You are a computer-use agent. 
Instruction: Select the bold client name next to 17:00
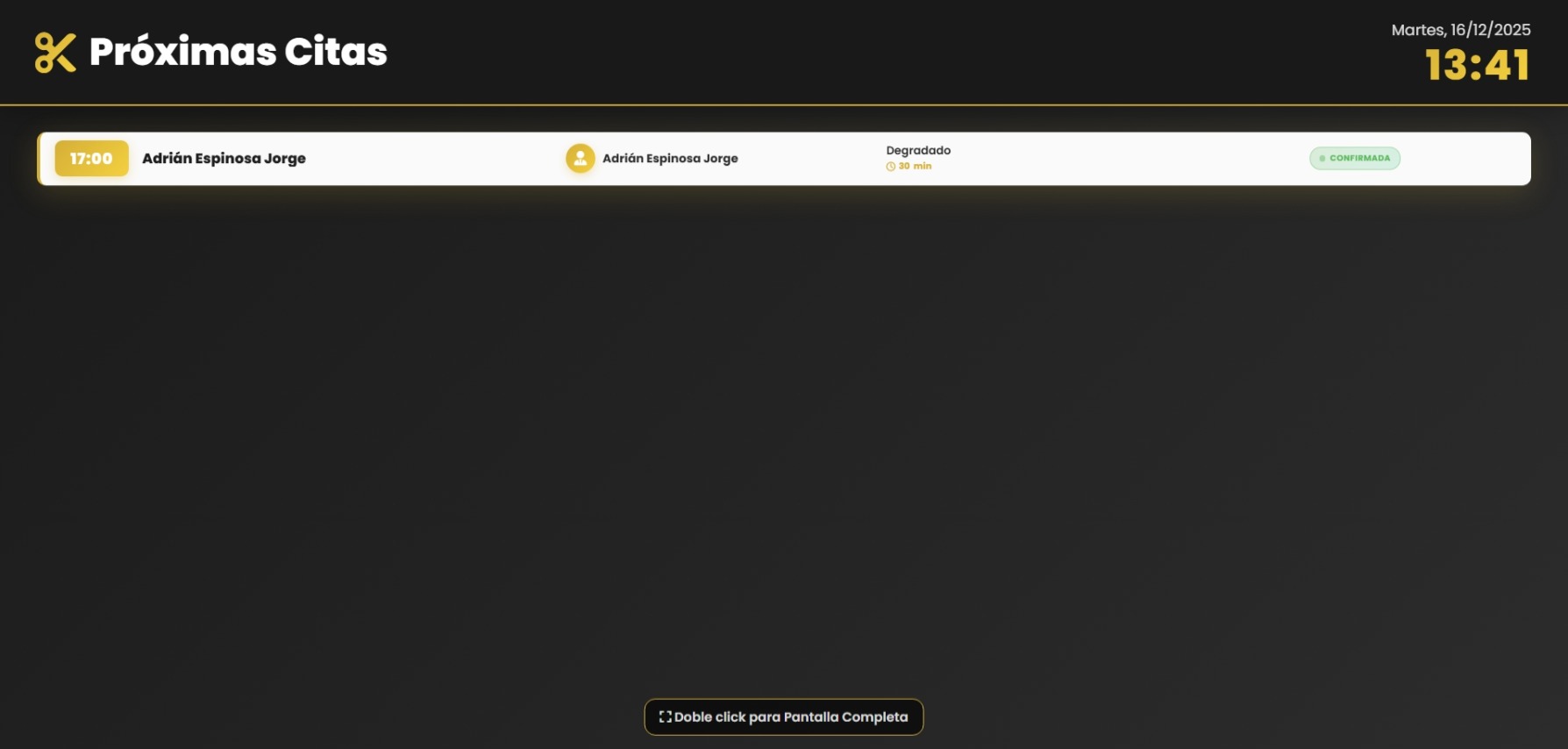click(224, 159)
